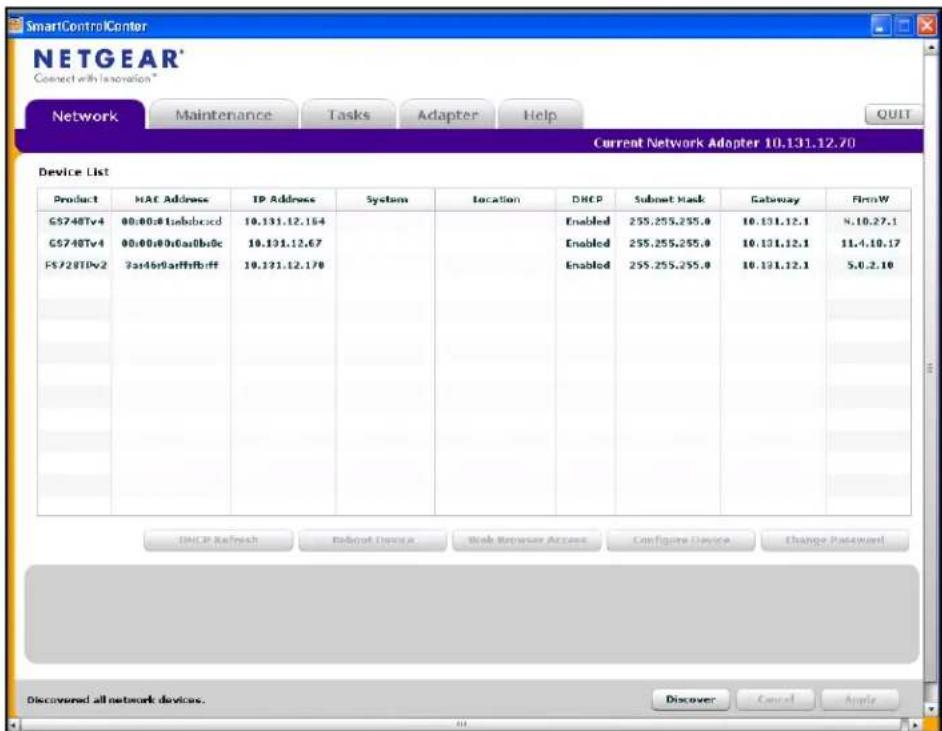Screen dimensions: 942x731
Task: Click firmware version 11.4.10.17
Action: (x=870, y=243)
